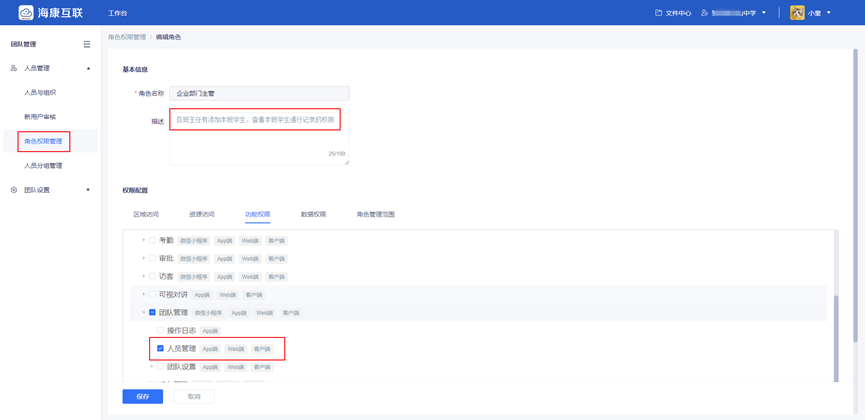
Task: Collapse the 团队管理 tree node arrow
Action: pos(143,313)
